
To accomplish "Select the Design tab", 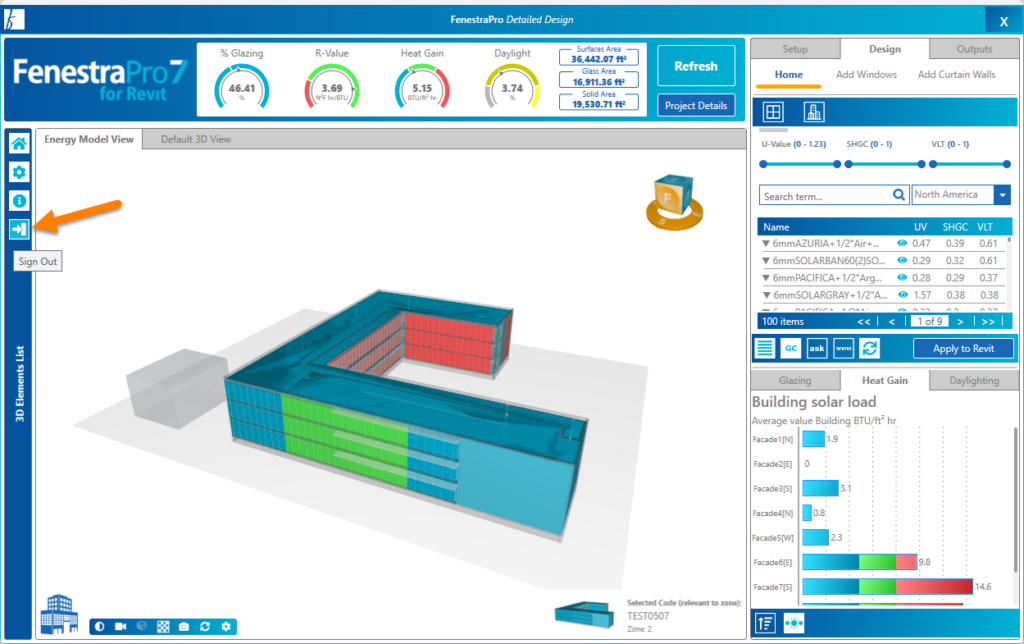I will [884, 49].
